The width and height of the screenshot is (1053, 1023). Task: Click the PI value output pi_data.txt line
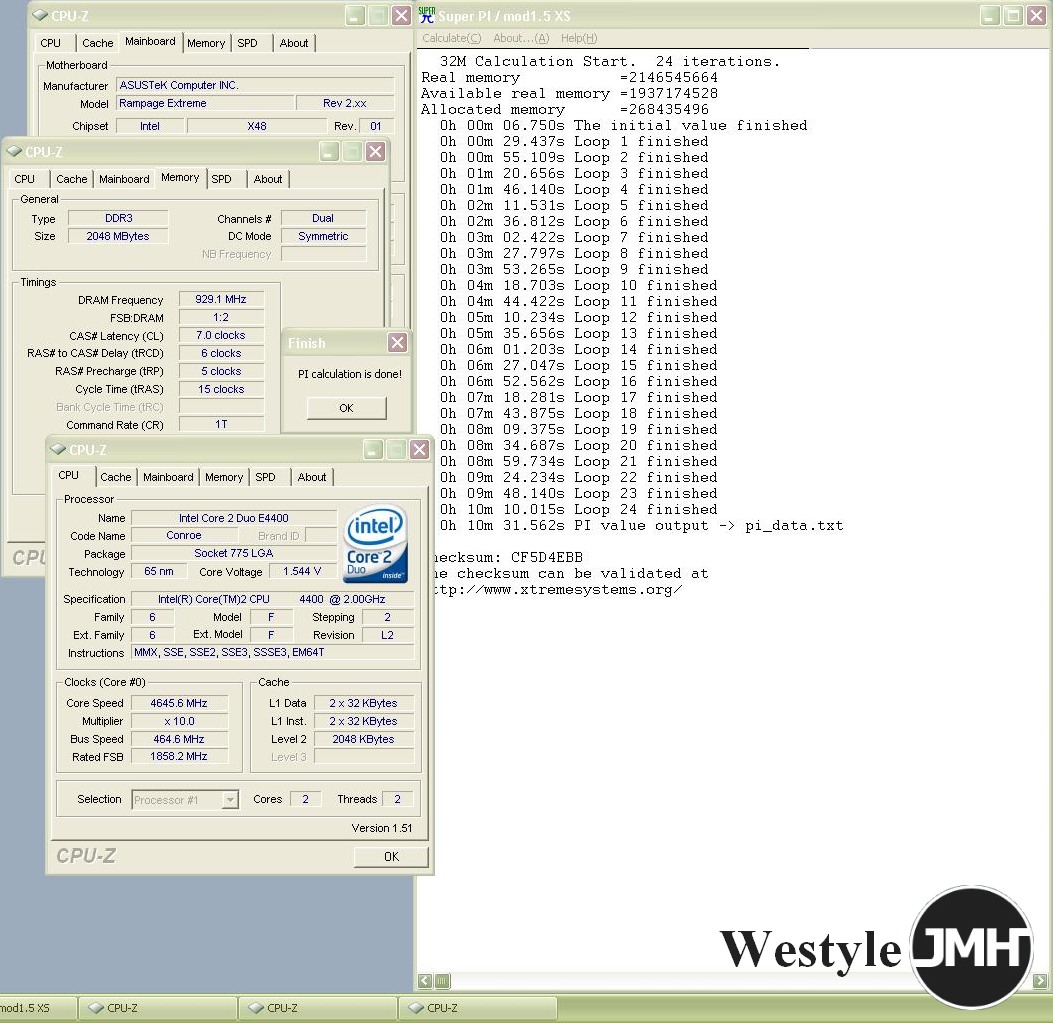coord(641,525)
